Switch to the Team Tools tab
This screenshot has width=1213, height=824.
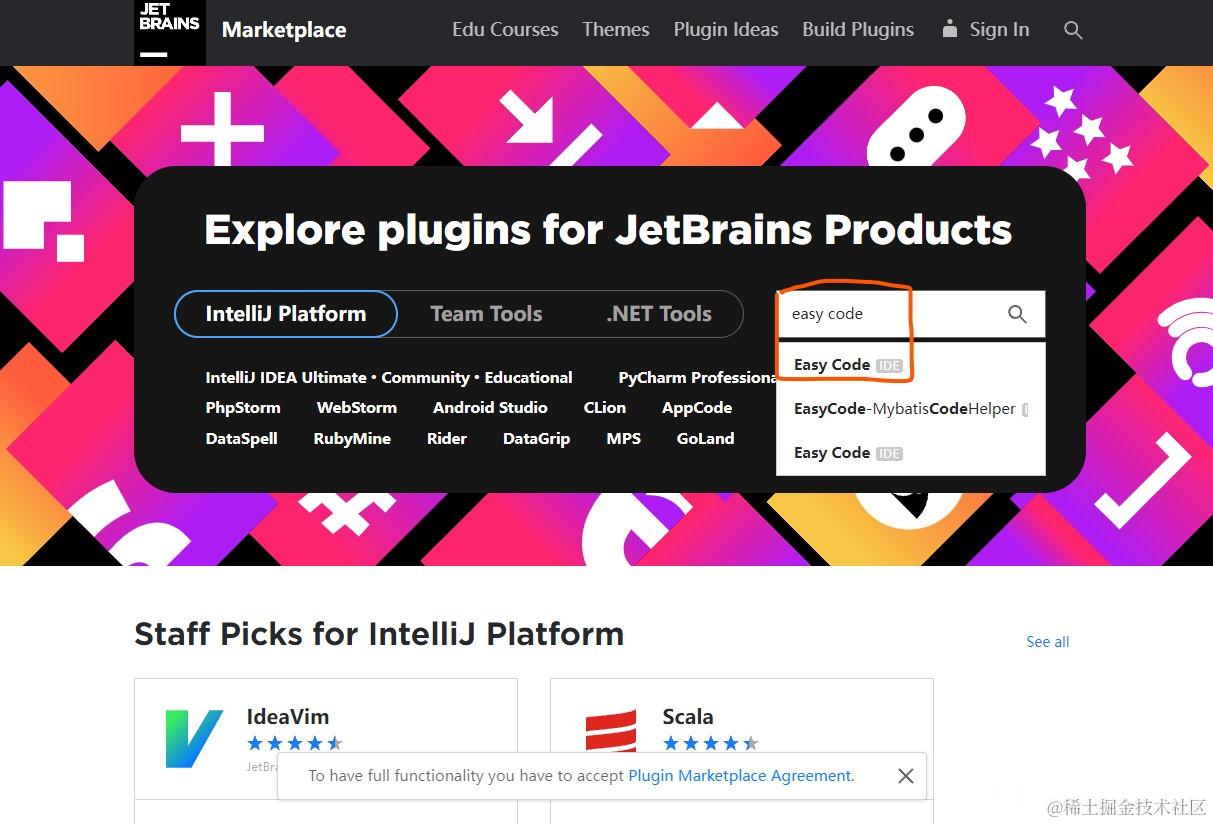coord(486,314)
